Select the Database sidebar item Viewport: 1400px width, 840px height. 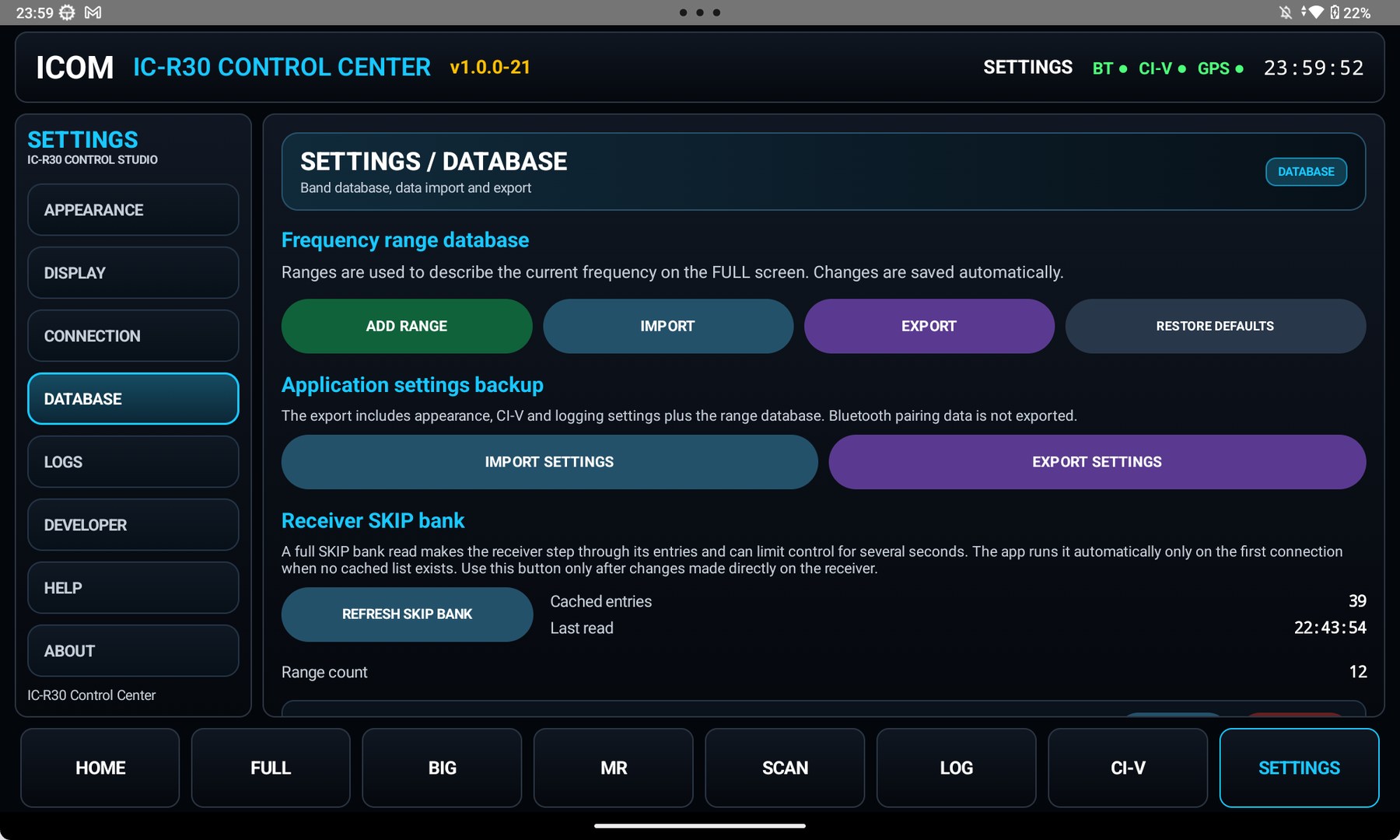[133, 399]
